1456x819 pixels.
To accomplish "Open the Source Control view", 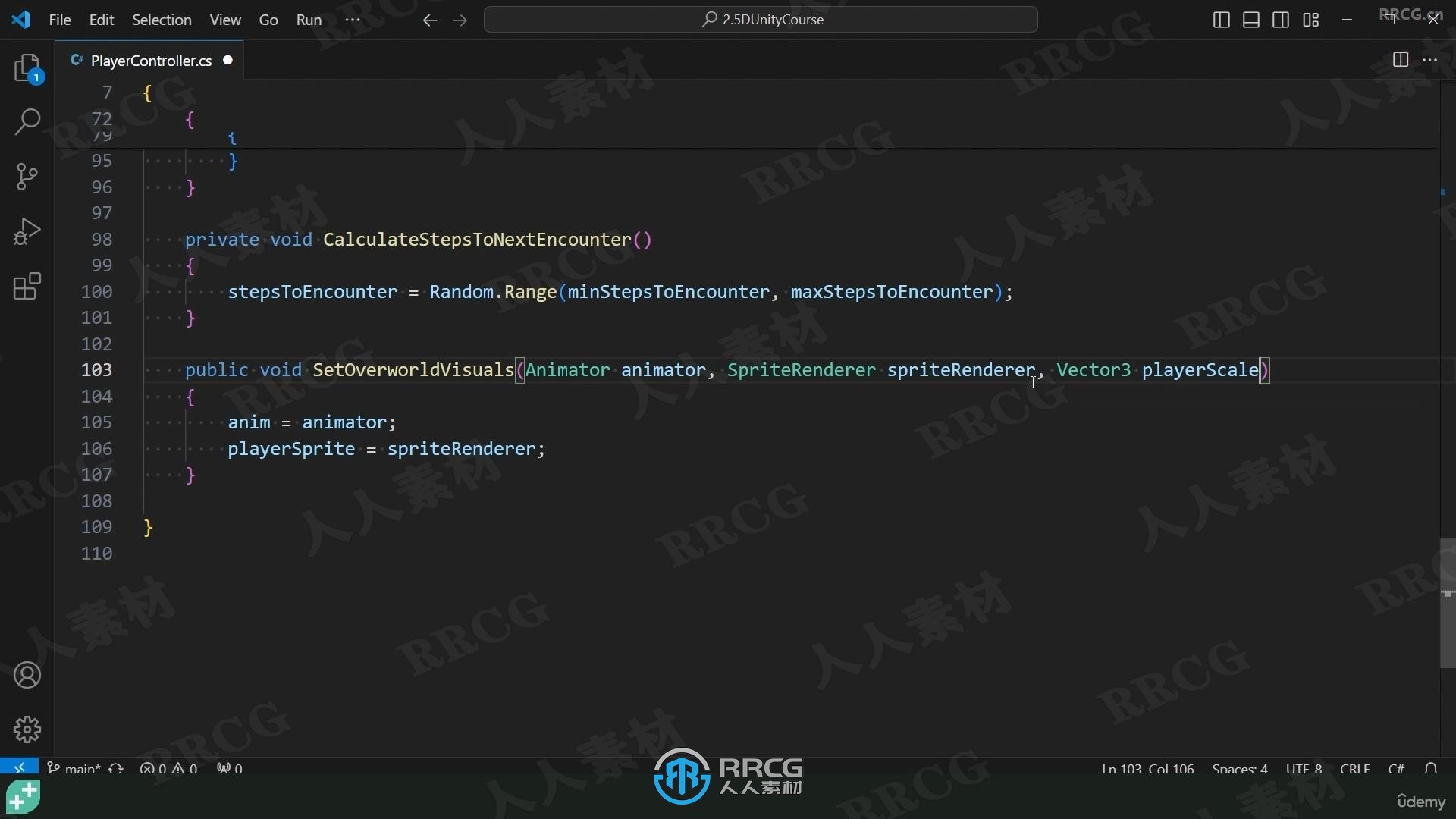I will [x=27, y=177].
